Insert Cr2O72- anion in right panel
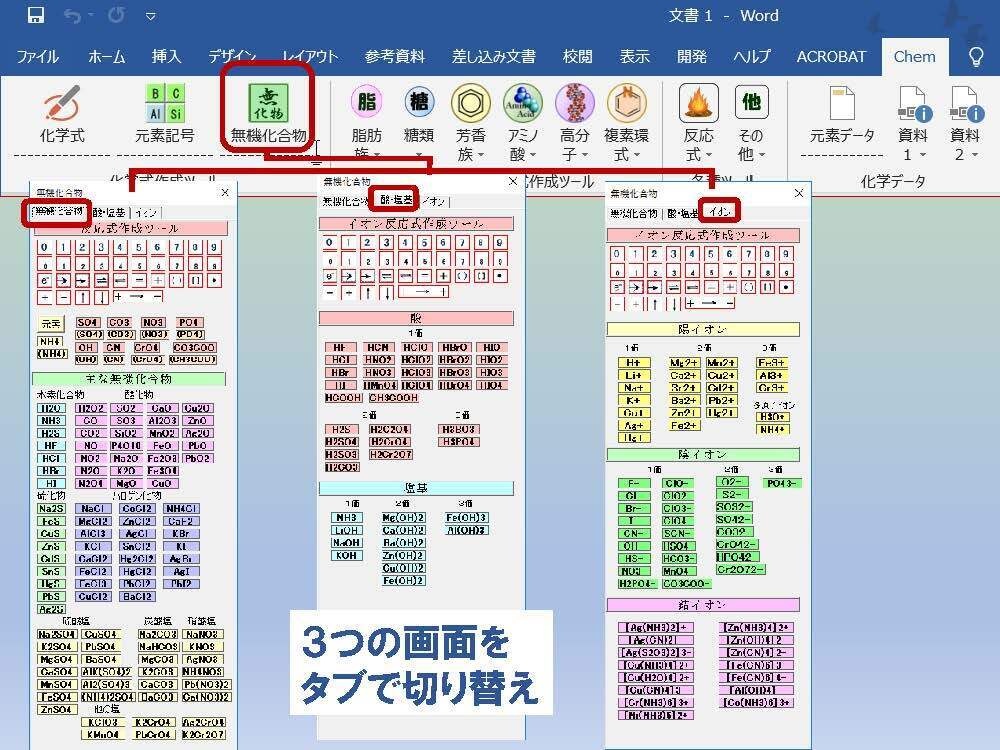Screen dimensions: 1000x750 [740, 569]
